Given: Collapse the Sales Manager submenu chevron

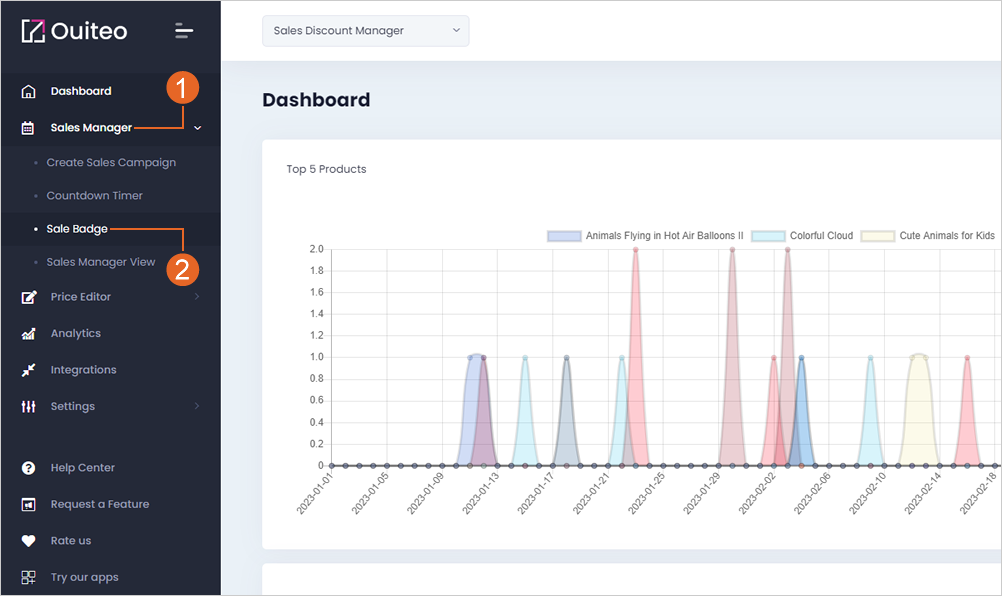Looking at the screenshot, I should (197, 128).
